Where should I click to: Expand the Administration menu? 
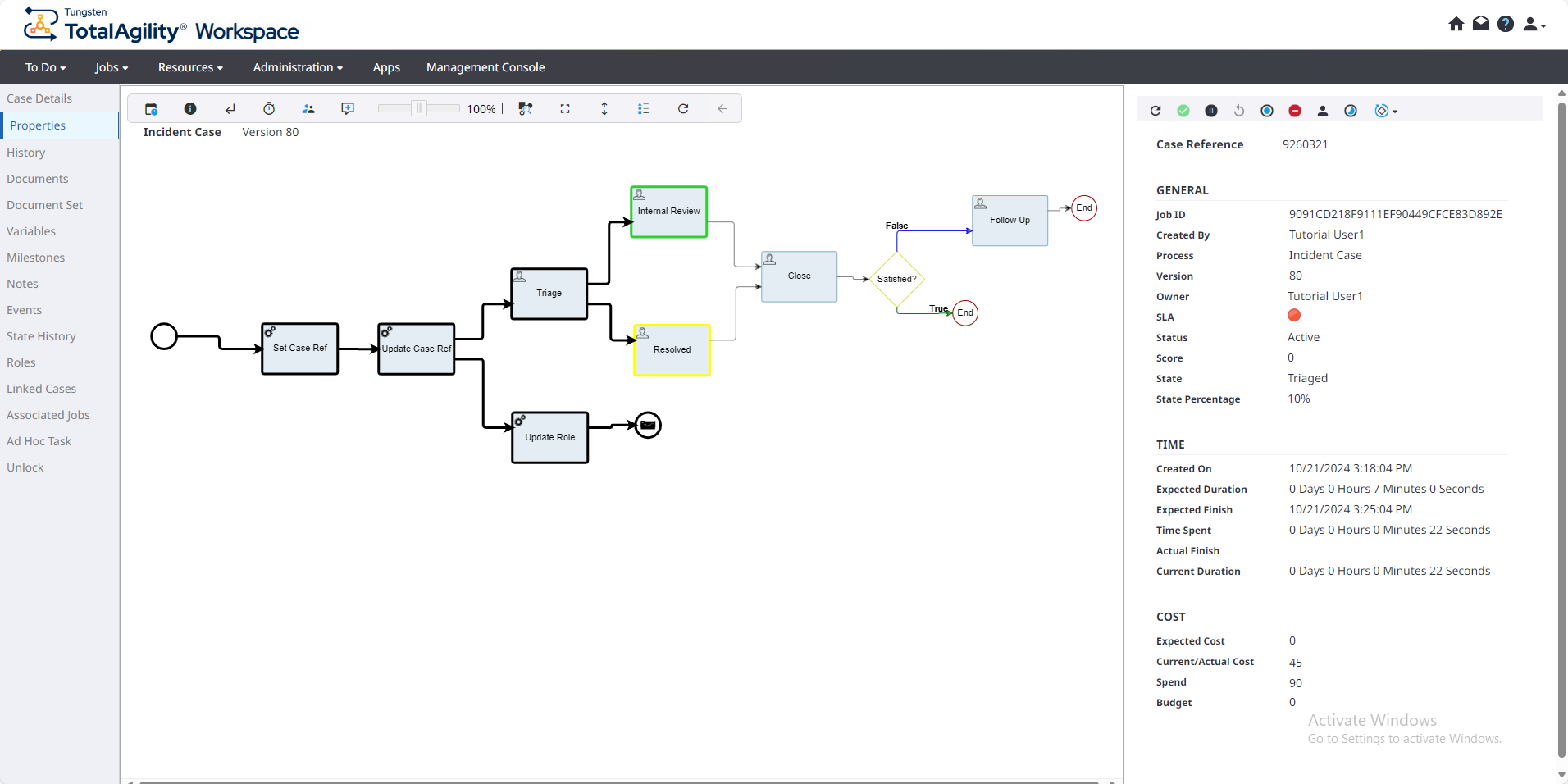298,67
